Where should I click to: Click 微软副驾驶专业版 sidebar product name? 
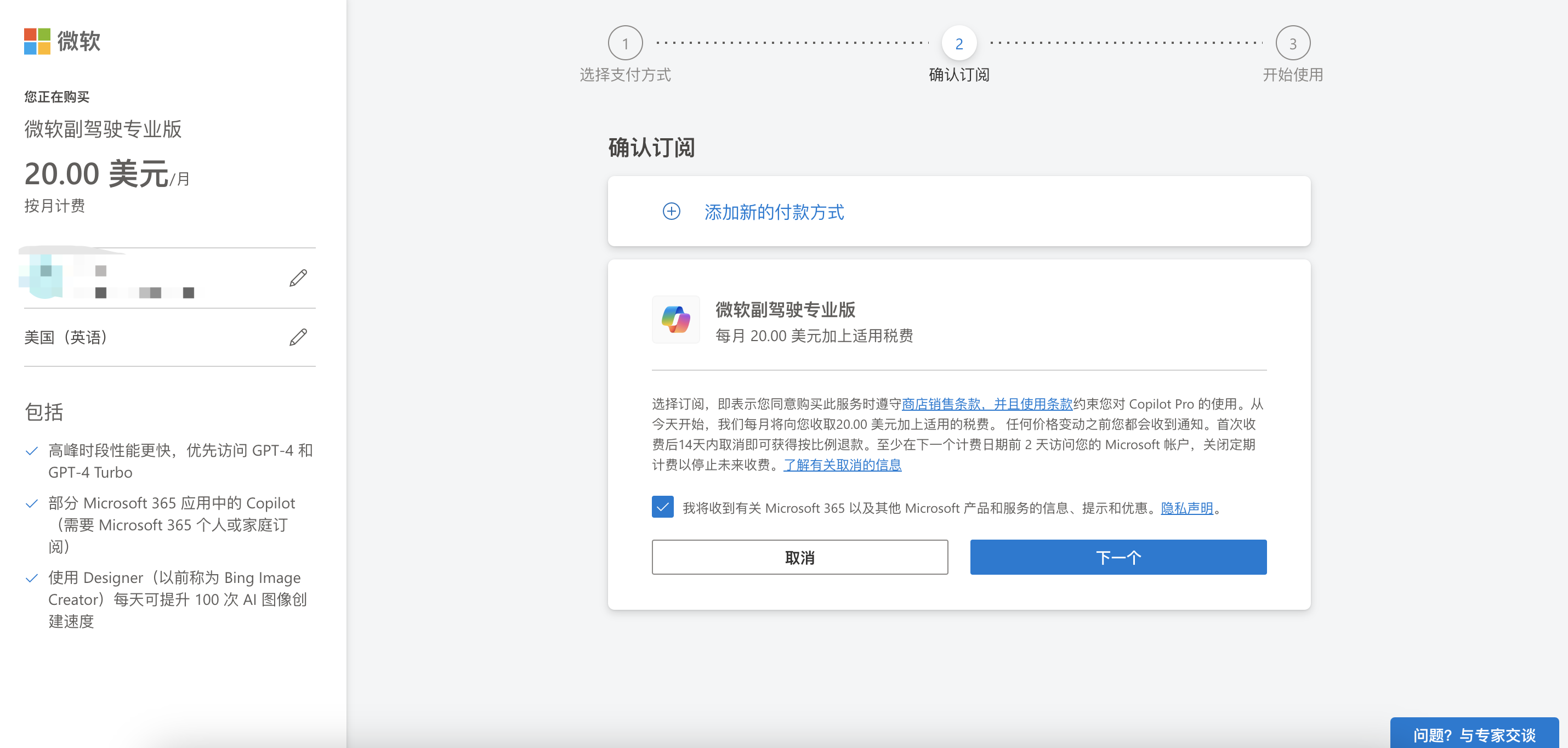point(103,129)
